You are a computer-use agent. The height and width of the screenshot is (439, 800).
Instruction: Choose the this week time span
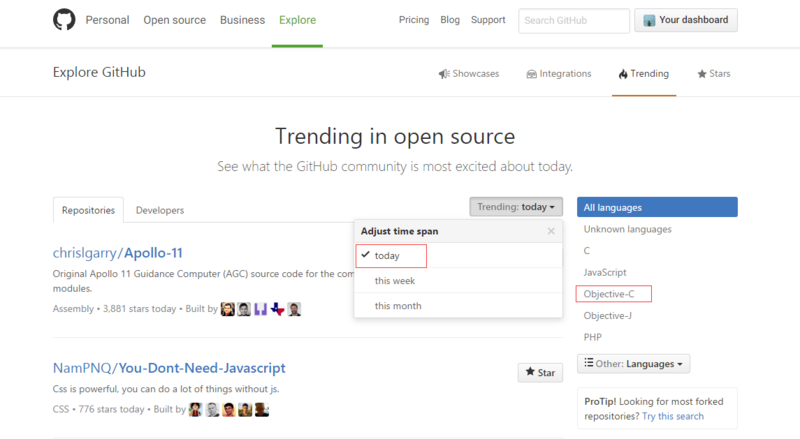coord(458,281)
